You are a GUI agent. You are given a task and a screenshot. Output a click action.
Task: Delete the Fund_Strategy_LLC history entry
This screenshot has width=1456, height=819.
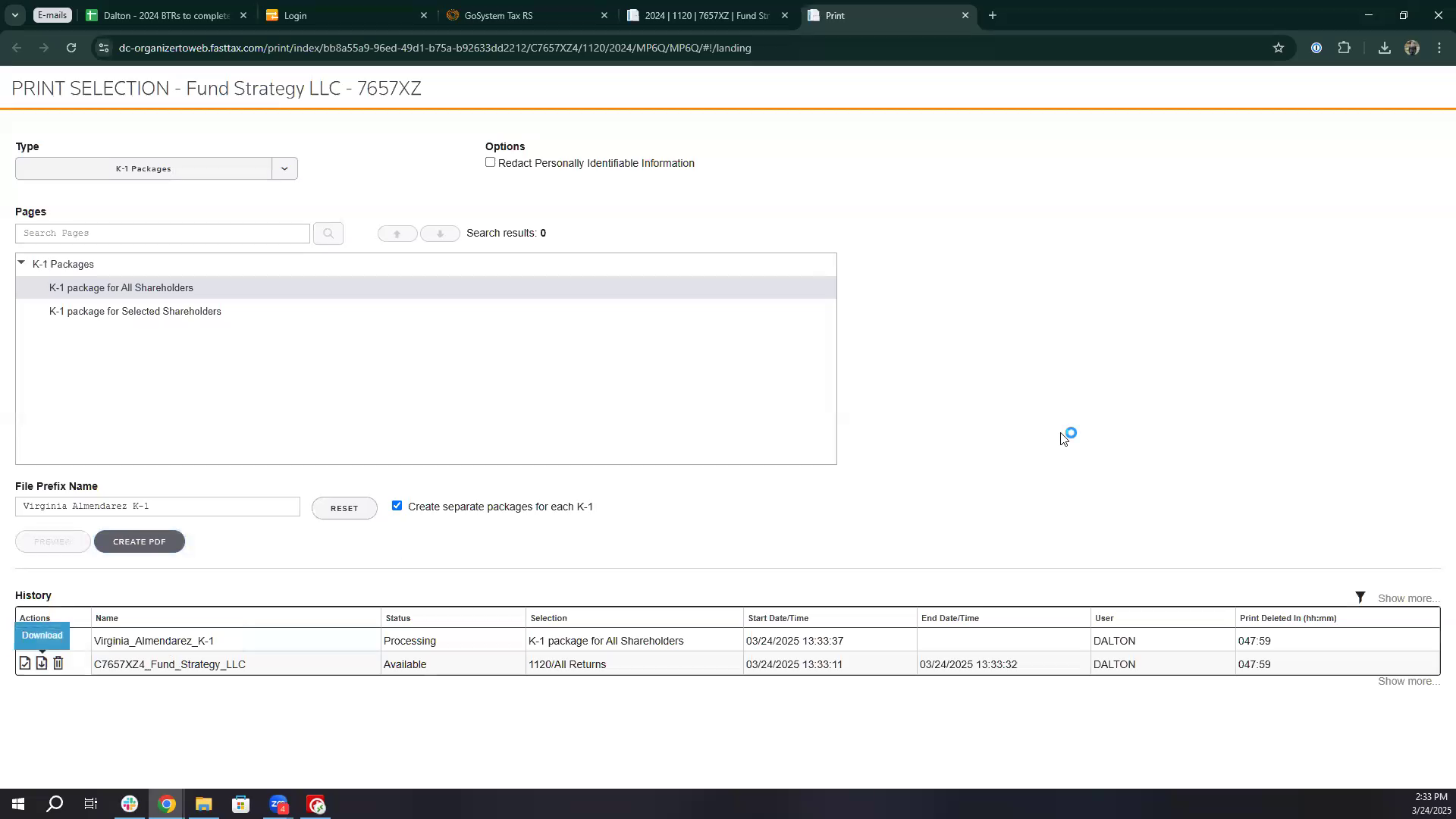(x=58, y=664)
